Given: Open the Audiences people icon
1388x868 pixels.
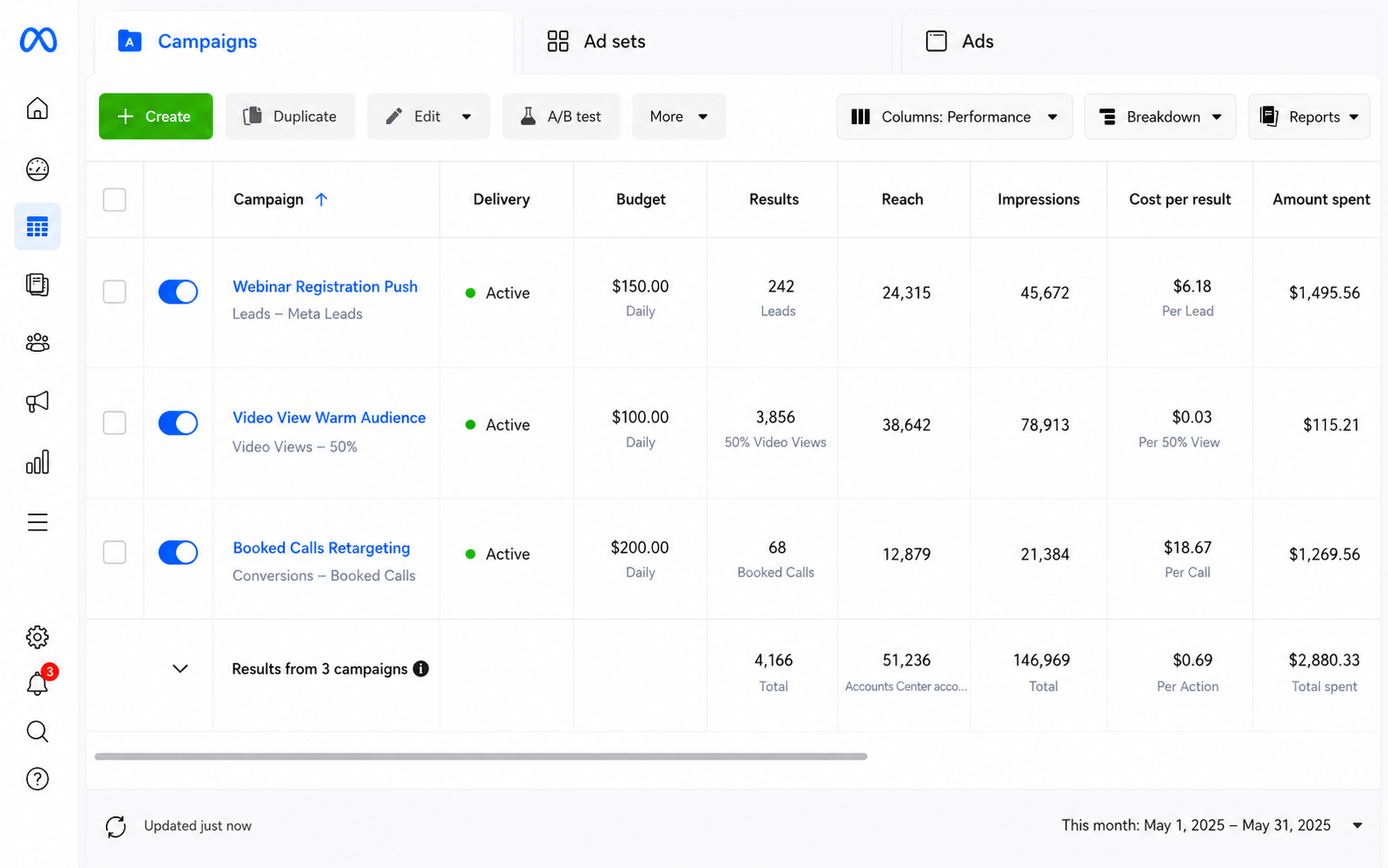Looking at the screenshot, I should [x=37, y=342].
